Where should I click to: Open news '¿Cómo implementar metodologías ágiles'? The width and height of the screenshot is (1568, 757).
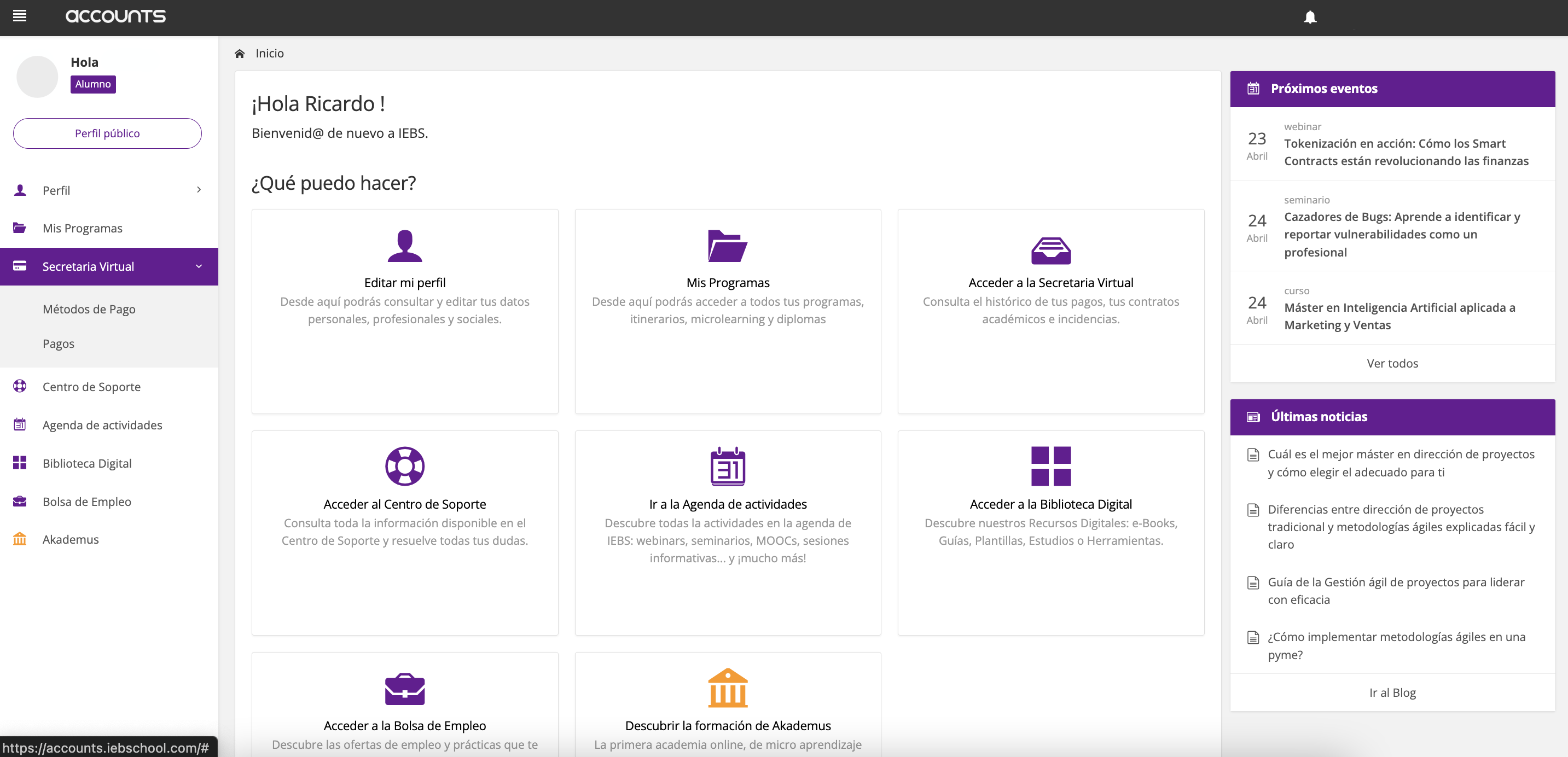tap(1396, 645)
